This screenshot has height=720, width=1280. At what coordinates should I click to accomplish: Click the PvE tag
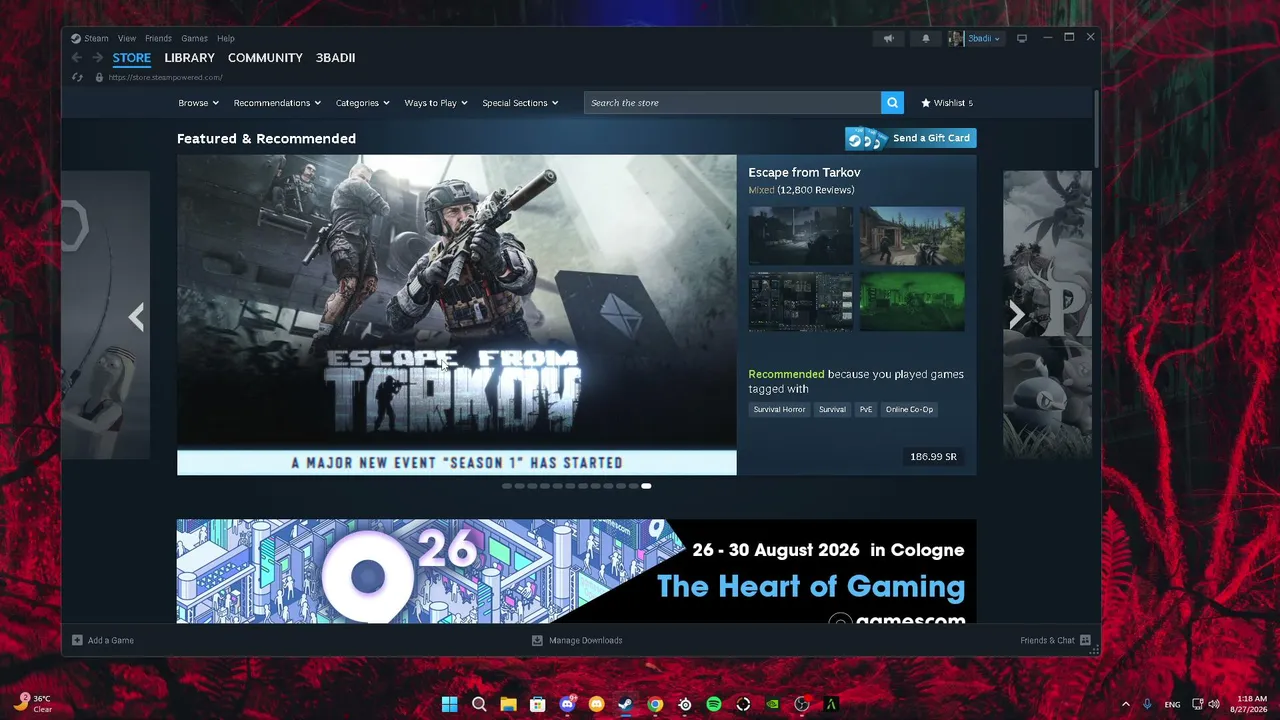tap(866, 409)
